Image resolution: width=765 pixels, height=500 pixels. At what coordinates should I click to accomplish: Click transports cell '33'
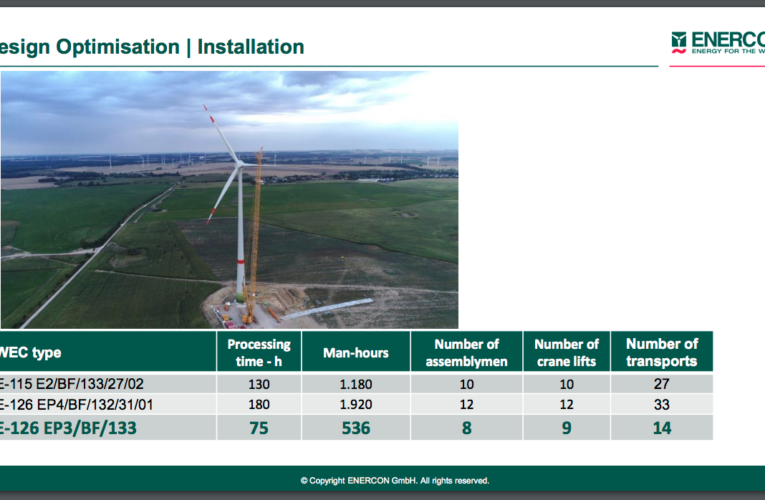[x=662, y=404]
